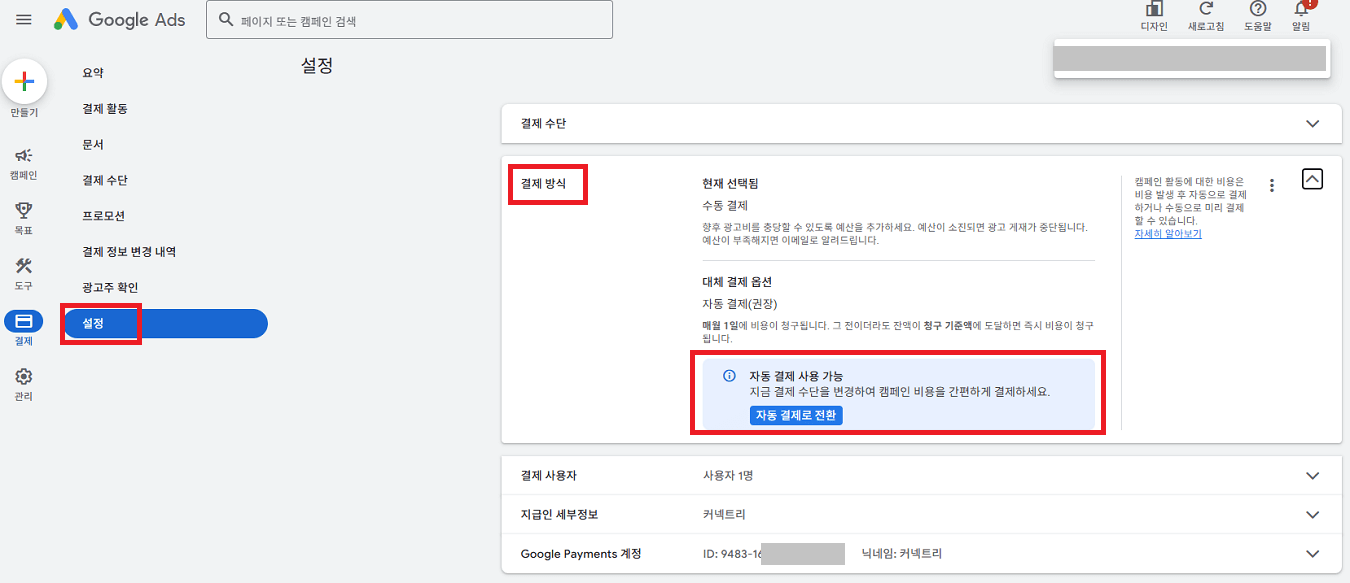Click the 설정 page heading
This screenshot has width=1350, height=583.
(x=317, y=66)
